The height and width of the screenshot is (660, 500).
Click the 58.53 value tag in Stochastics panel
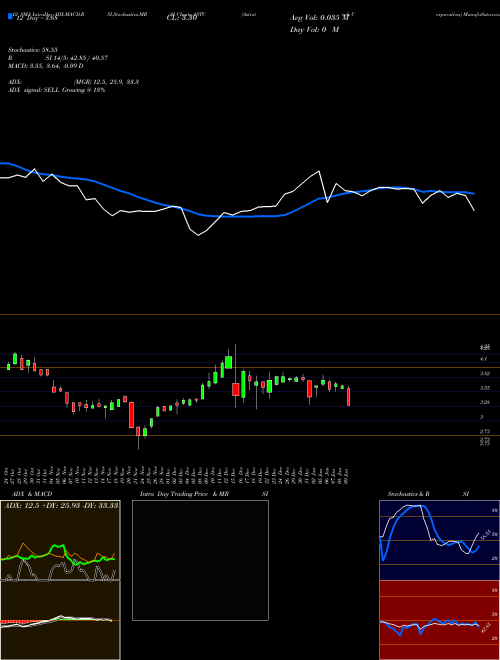(x=484, y=535)
